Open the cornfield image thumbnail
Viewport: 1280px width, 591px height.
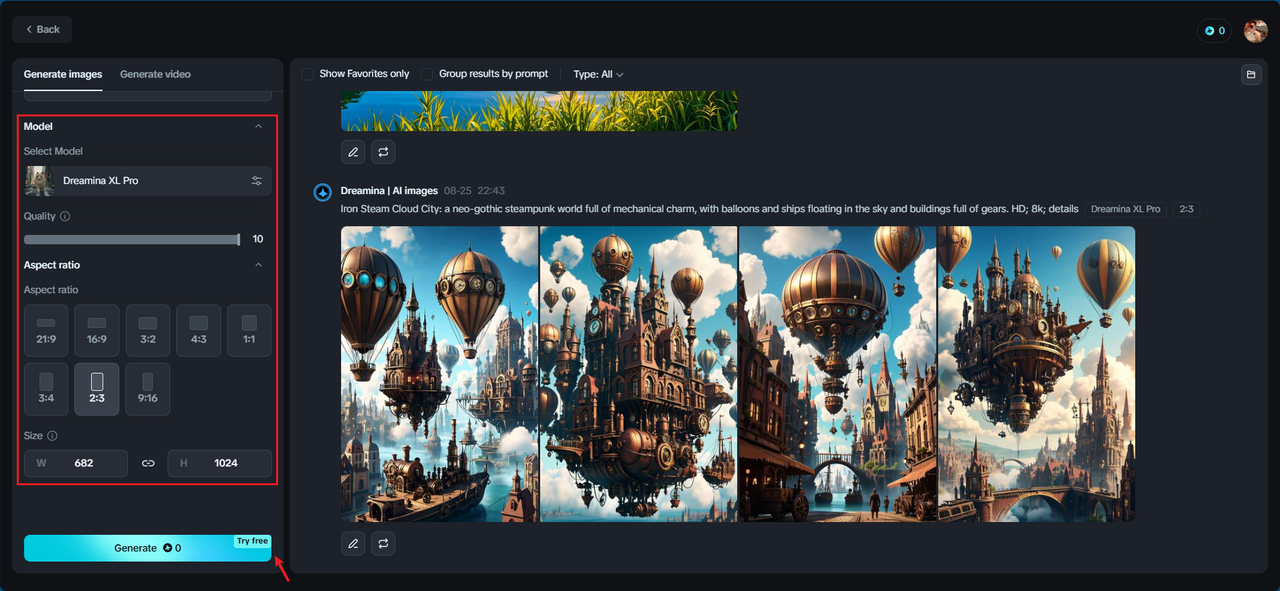[539, 111]
